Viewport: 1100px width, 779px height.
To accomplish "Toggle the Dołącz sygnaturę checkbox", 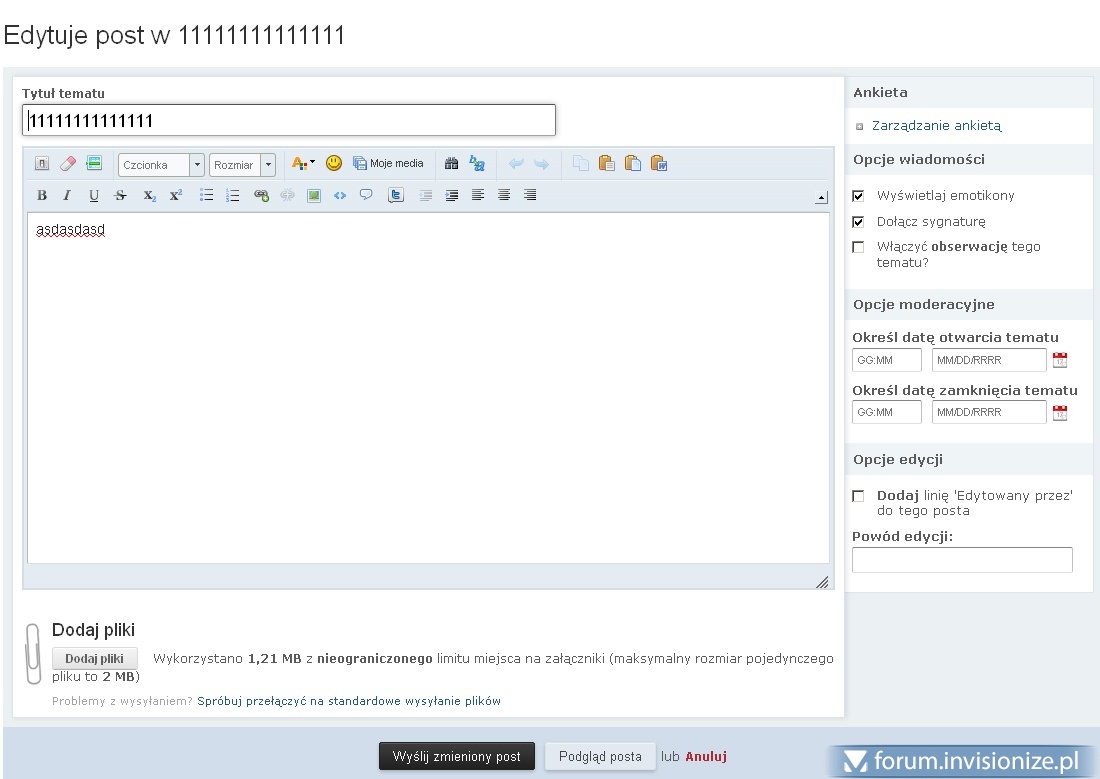I will tap(858, 221).
